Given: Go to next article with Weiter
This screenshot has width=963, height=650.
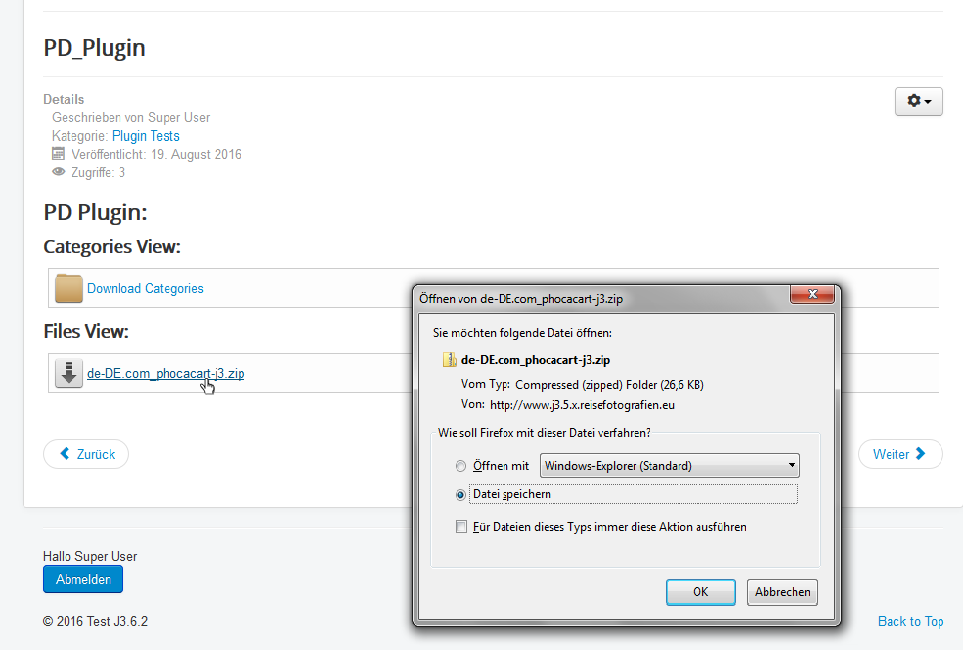Looking at the screenshot, I should tap(900, 454).
